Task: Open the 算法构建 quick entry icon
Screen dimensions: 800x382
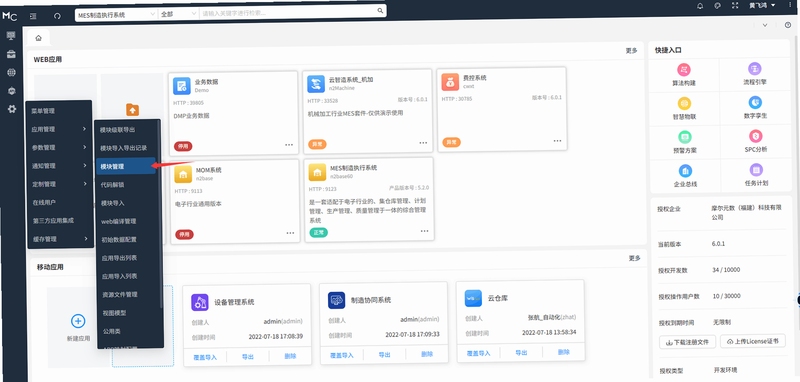Action: (684, 70)
